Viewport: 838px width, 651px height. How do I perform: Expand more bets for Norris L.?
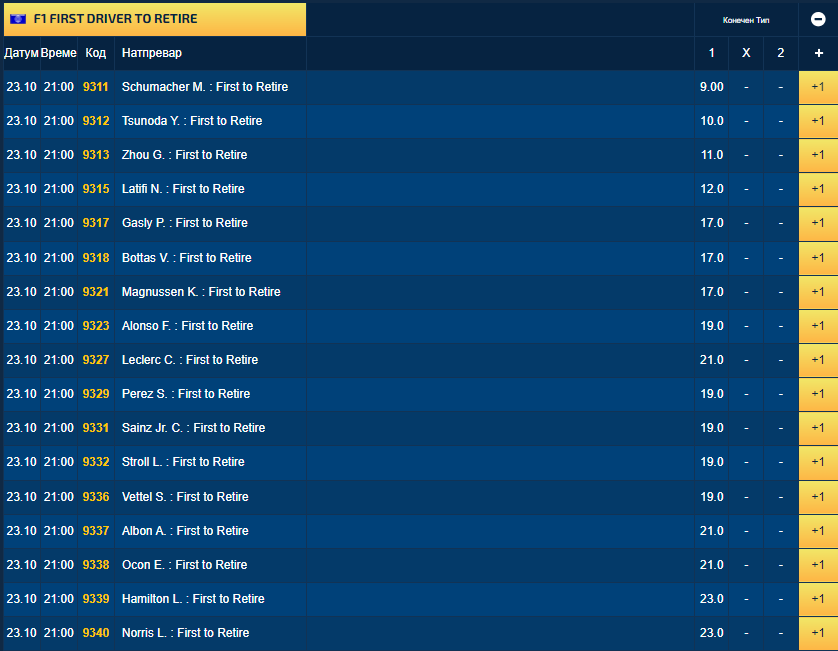point(818,633)
